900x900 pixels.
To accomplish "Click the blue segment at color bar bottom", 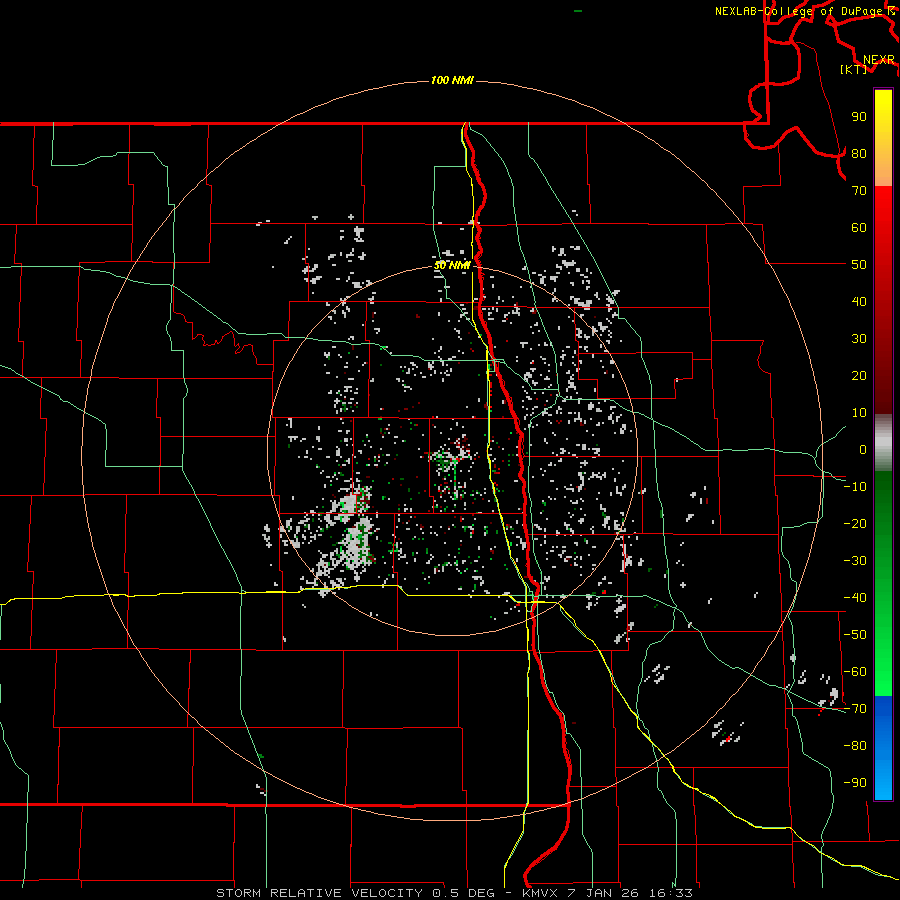I will (x=883, y=748).
